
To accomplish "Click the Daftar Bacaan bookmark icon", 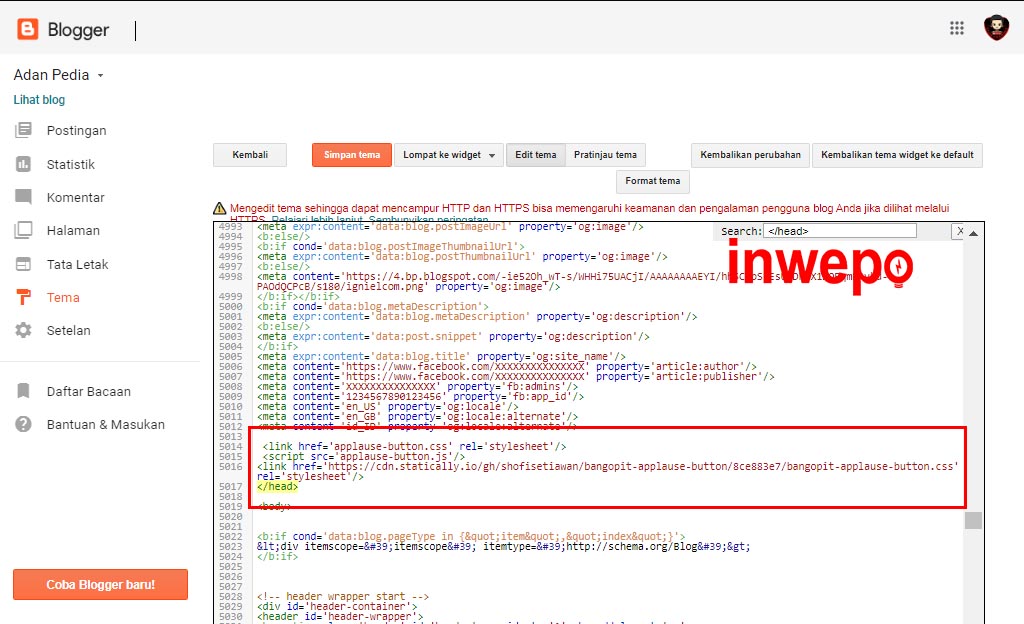I will coord(24,391).
